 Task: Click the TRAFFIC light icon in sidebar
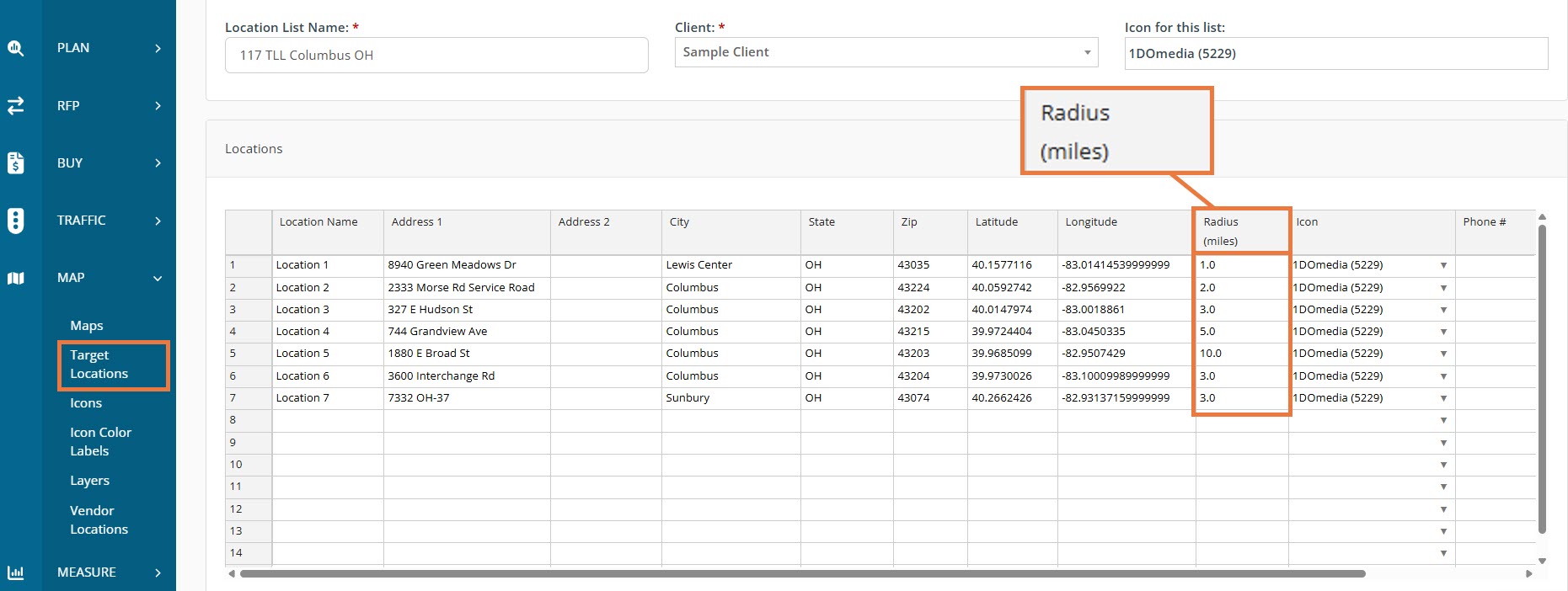click(16, 221)
